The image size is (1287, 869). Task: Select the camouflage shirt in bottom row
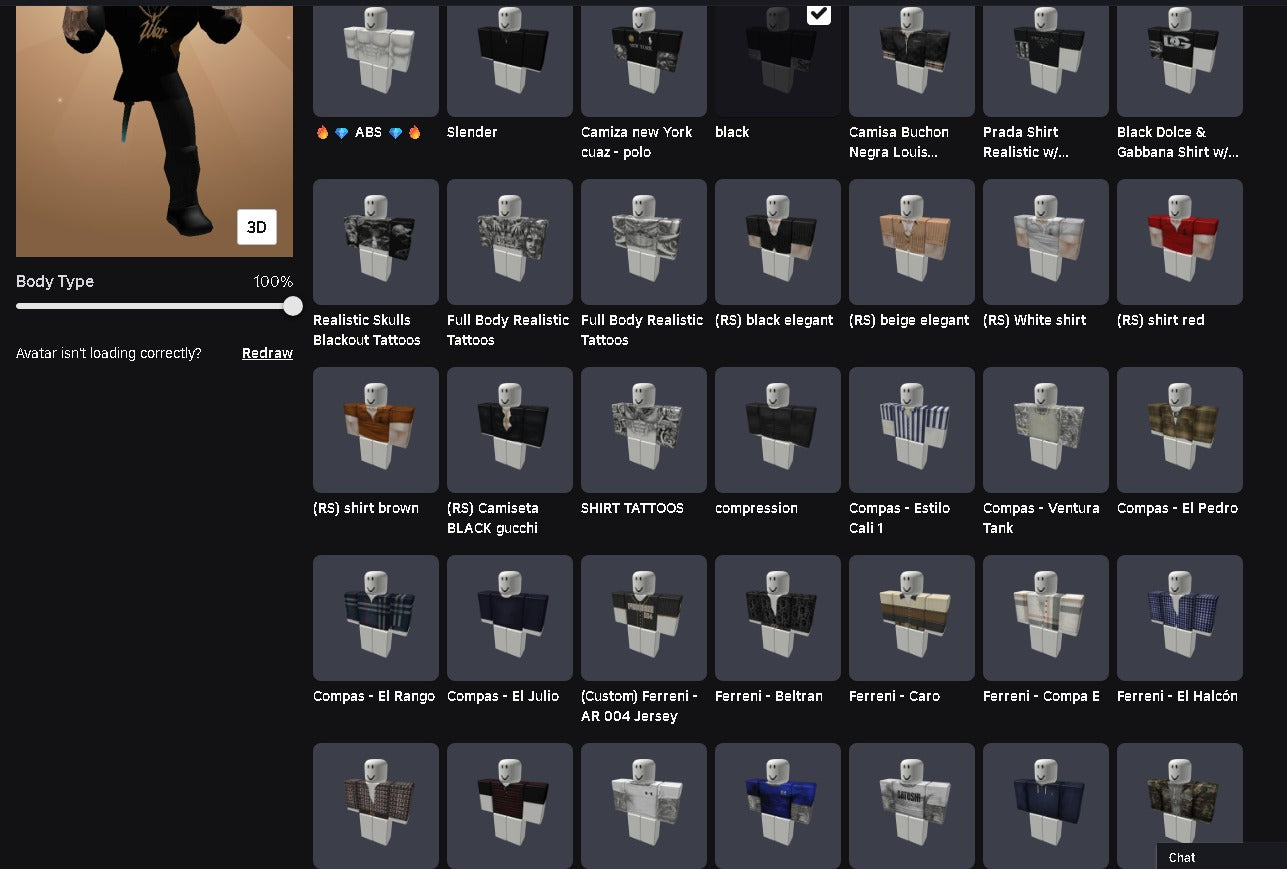pyautogui.click(x=1180, y=806)
